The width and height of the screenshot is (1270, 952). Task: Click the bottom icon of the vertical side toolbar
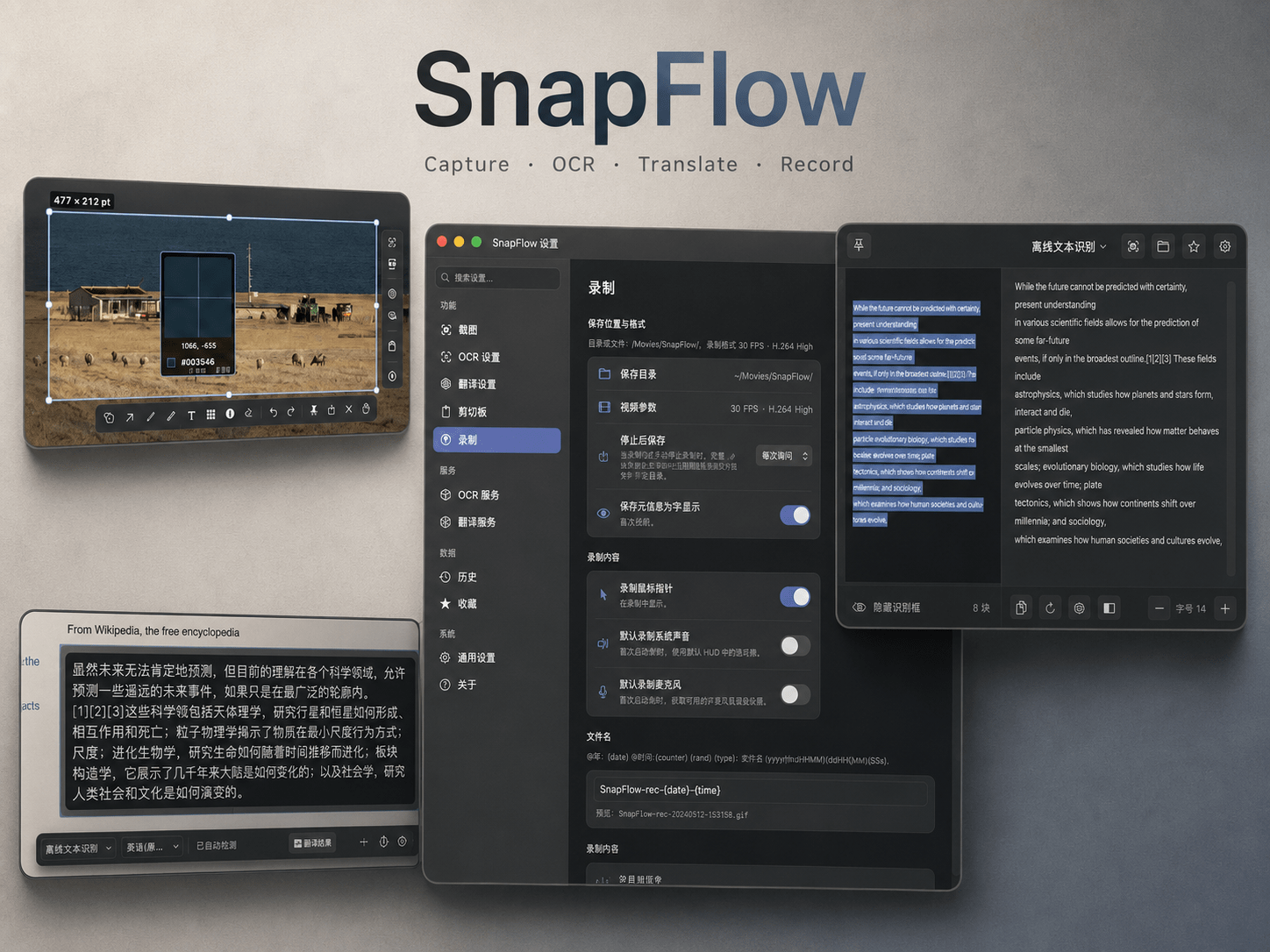pyautogui.click(x=392, y=376)
